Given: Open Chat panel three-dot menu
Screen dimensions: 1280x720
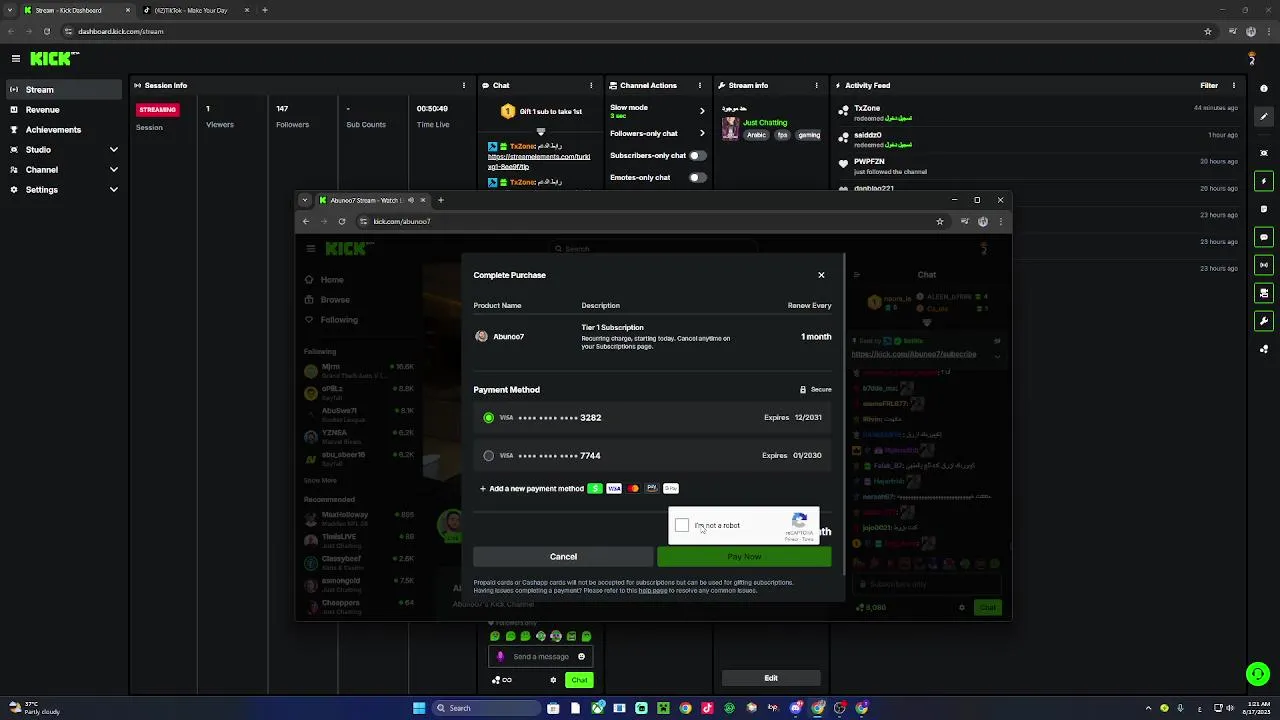Looking at the screenshot, I should coord(591,86).
